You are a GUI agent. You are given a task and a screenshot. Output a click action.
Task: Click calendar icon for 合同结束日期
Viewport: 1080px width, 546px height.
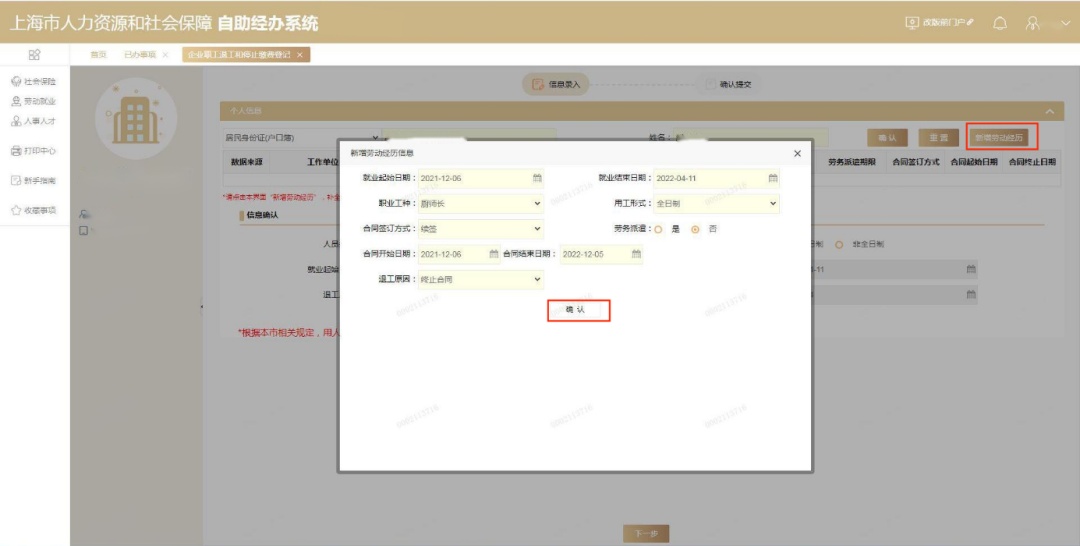635,254
